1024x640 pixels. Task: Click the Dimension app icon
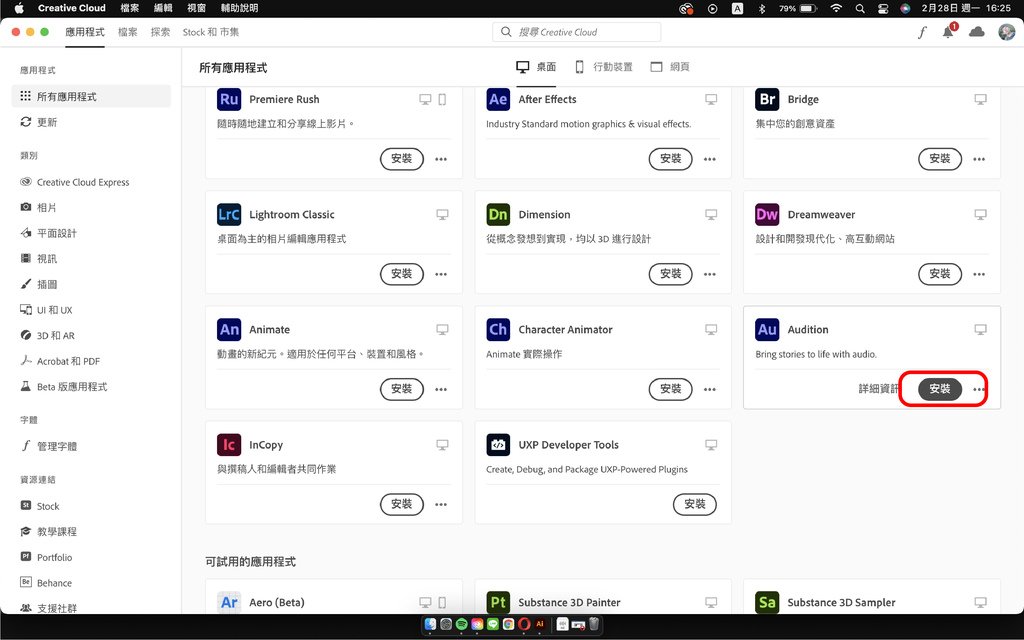point(498,214)
